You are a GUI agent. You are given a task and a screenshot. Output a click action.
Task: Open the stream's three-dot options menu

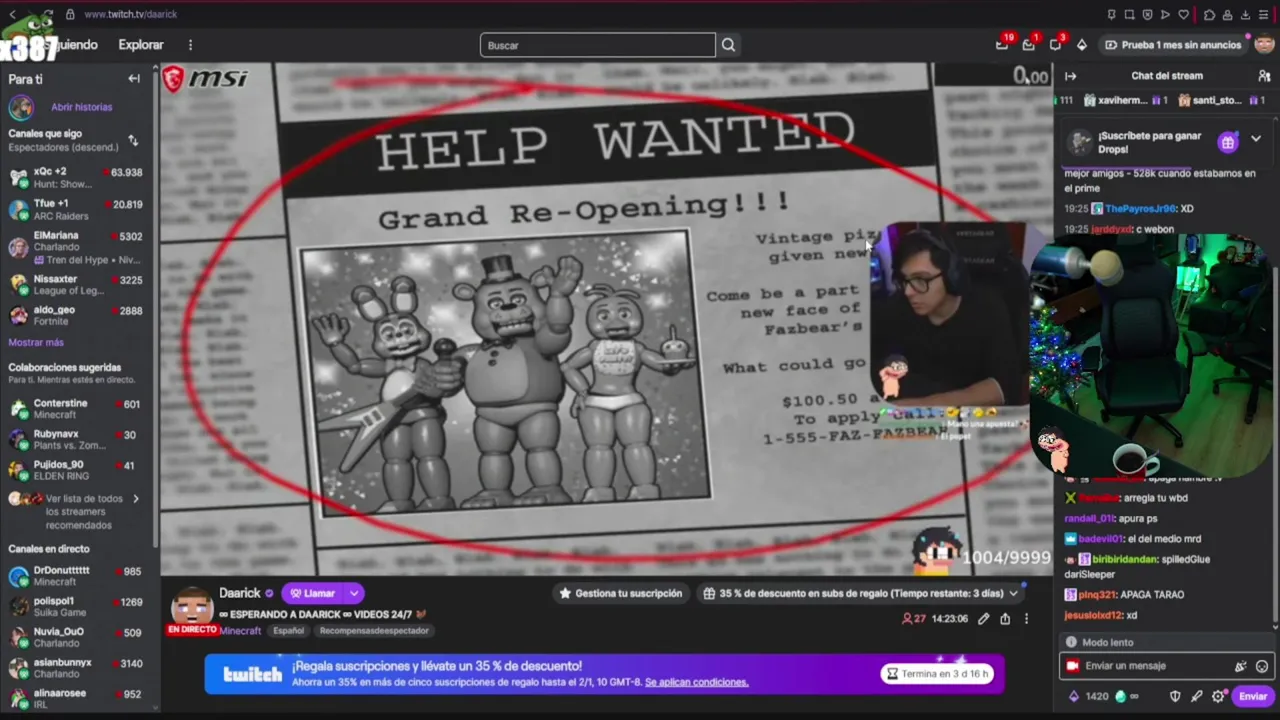(x=1026, y=619)
